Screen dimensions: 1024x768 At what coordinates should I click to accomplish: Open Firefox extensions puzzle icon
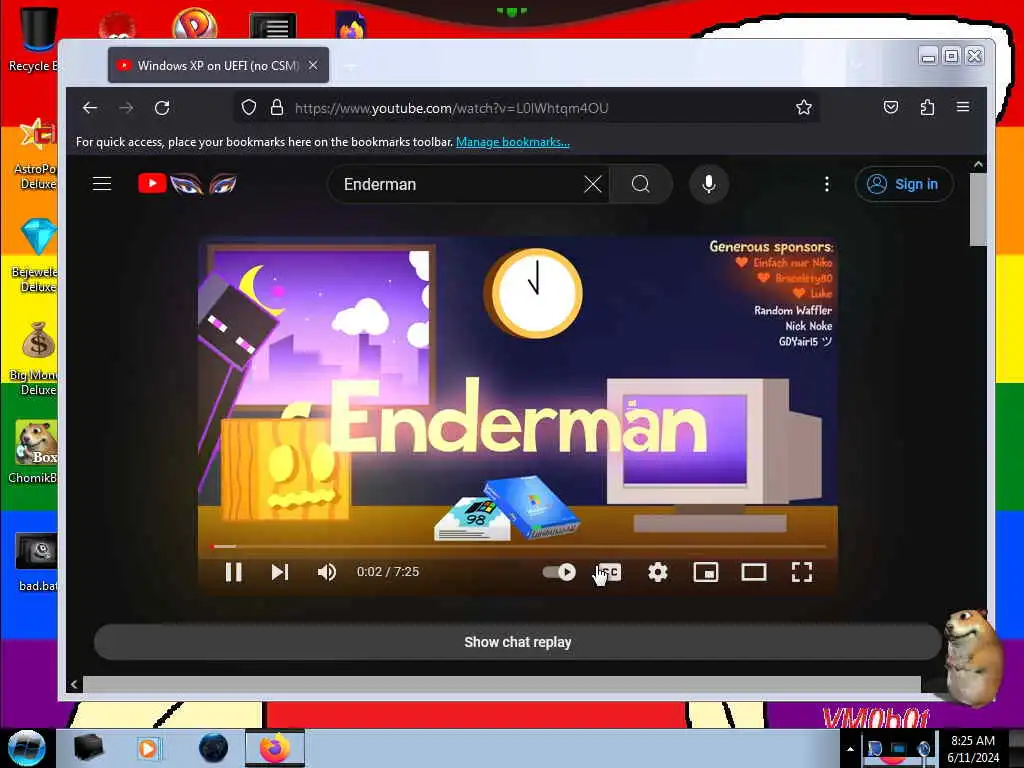[x=927, y=108]
